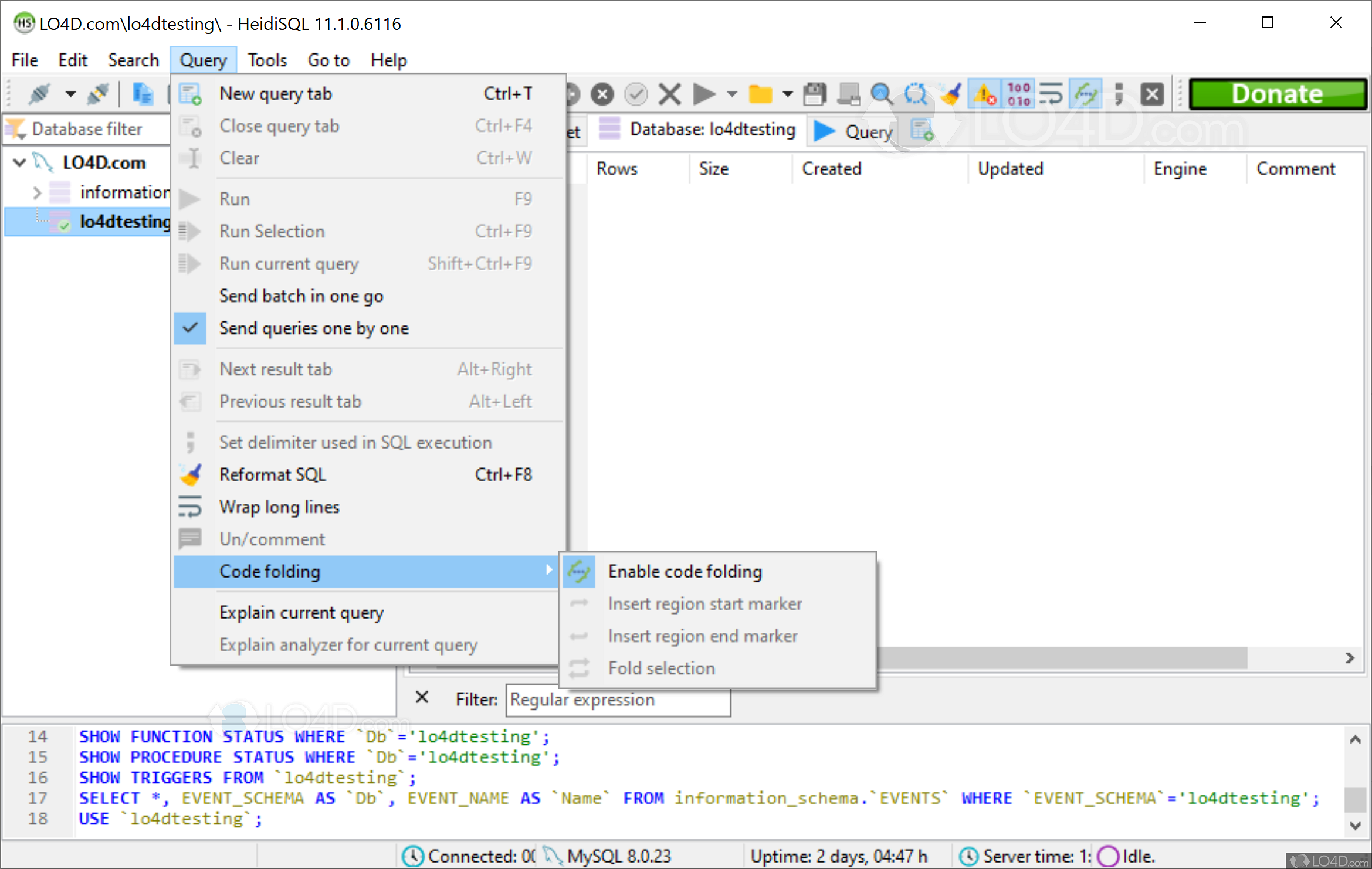Toggle the 'Wrap long lines' menu option
Viewport: 1372px width, 869px height.
pyautogui.click(x=279, y=507)
